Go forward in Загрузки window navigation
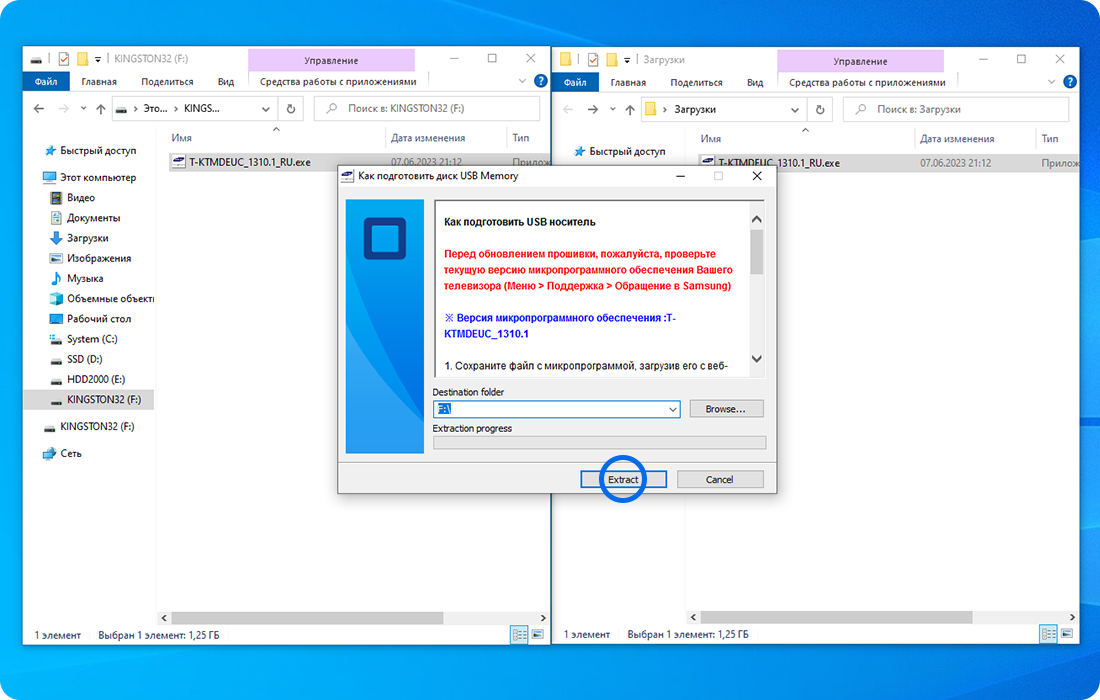 (593, 109)
